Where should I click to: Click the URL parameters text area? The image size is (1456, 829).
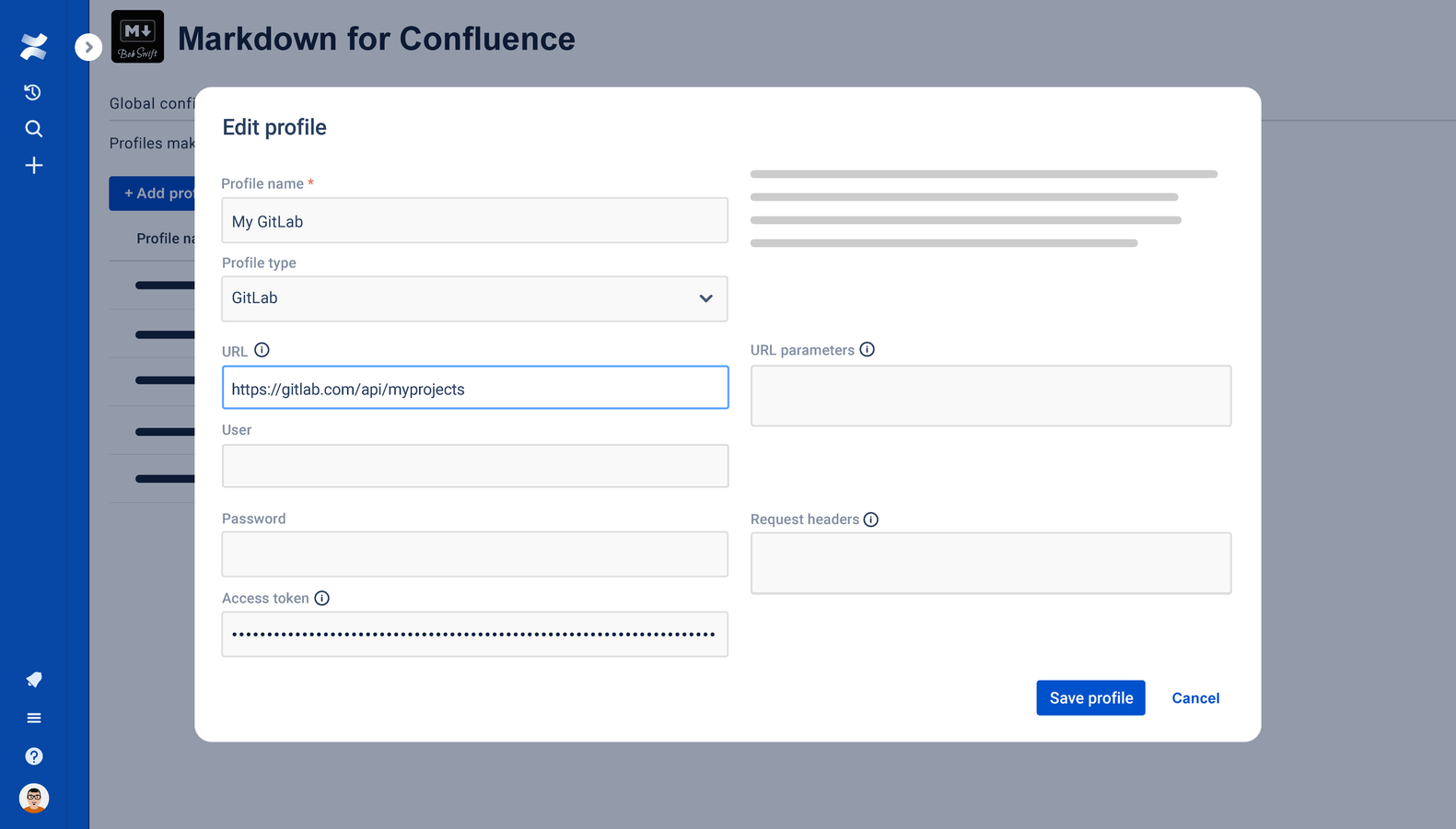tap(991, 396)
